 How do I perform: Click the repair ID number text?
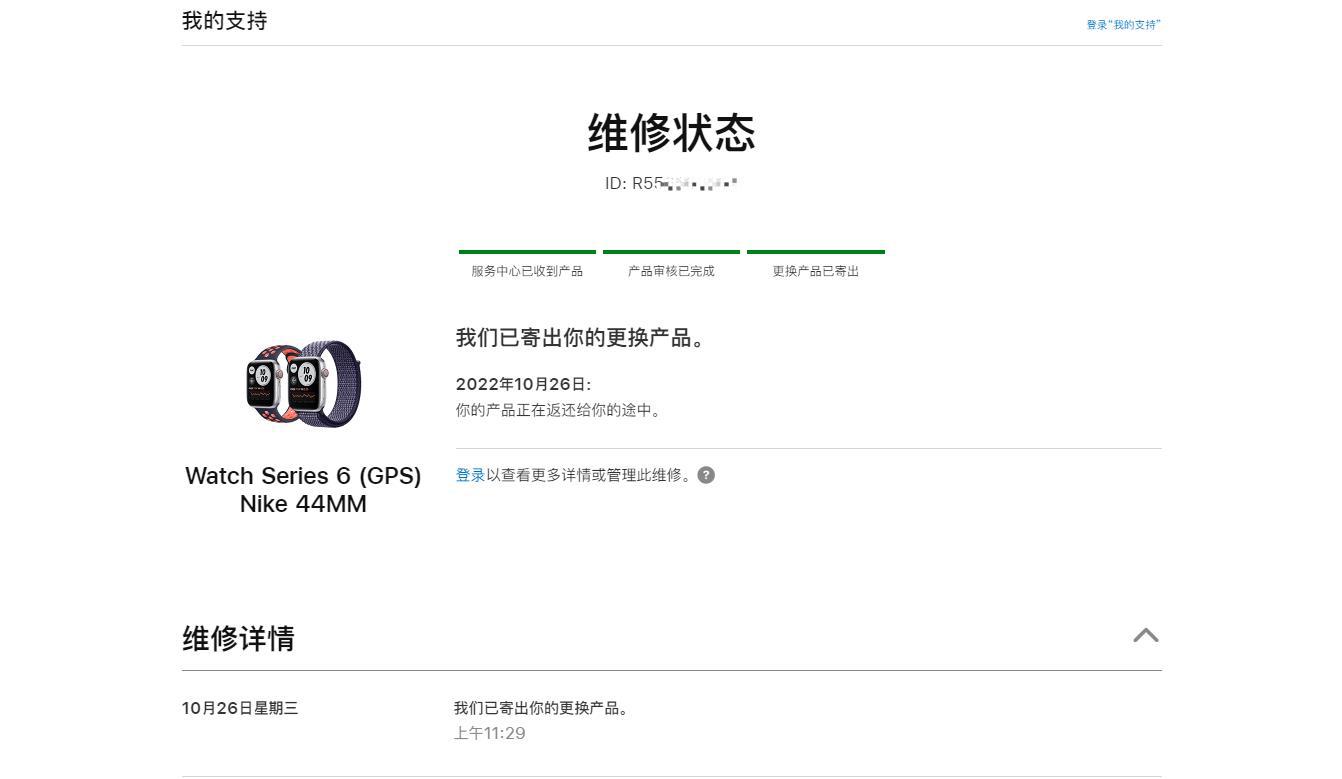(671, 183)
